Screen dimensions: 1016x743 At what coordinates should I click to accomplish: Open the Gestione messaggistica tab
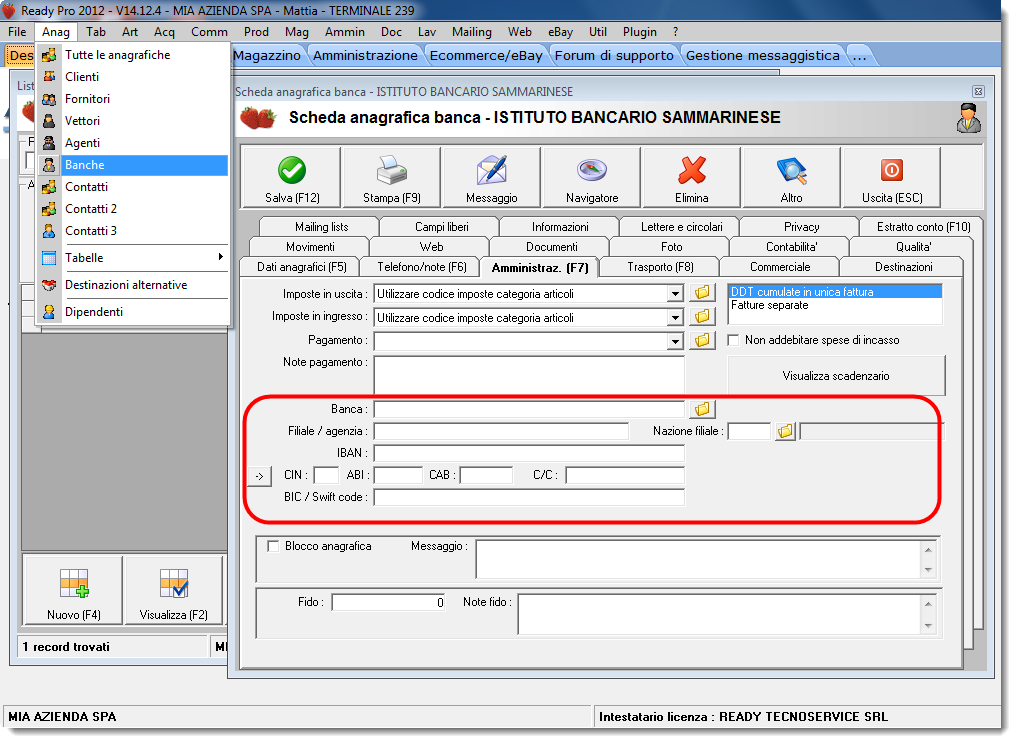coord(763,56)
